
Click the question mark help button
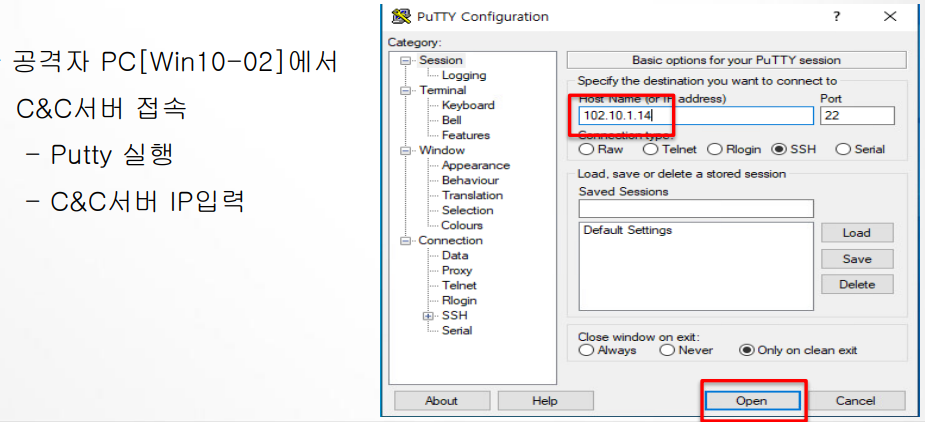837,17
